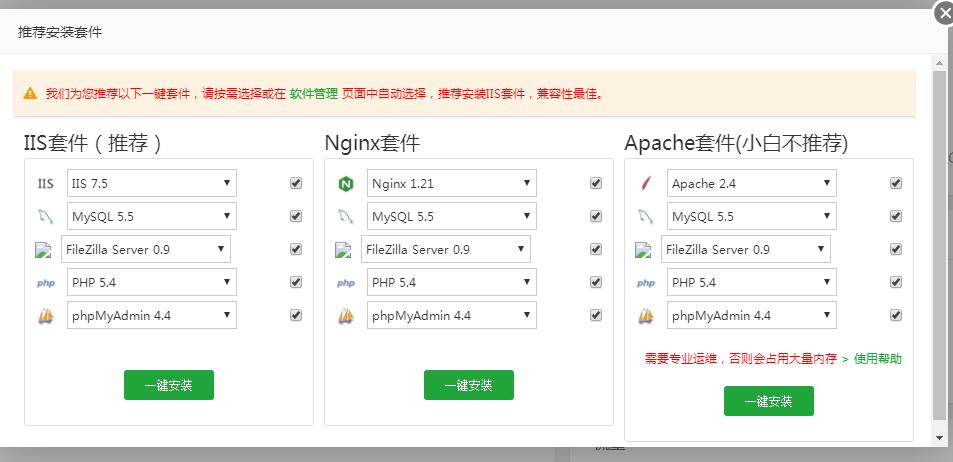This screenshot has width=953, height=462.
Task: Uncheck Apache 2.4 checkbox
Action: click(896, 183)
